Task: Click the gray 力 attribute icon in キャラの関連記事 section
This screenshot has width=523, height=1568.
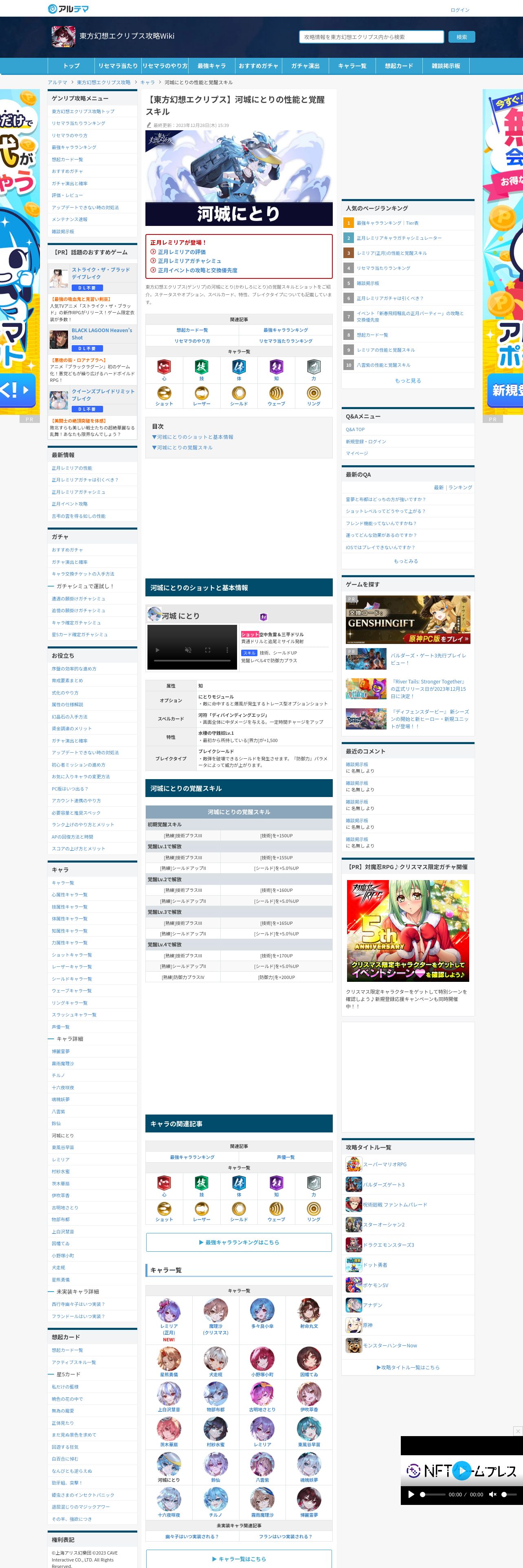Action: click(x=314, y=1182)
